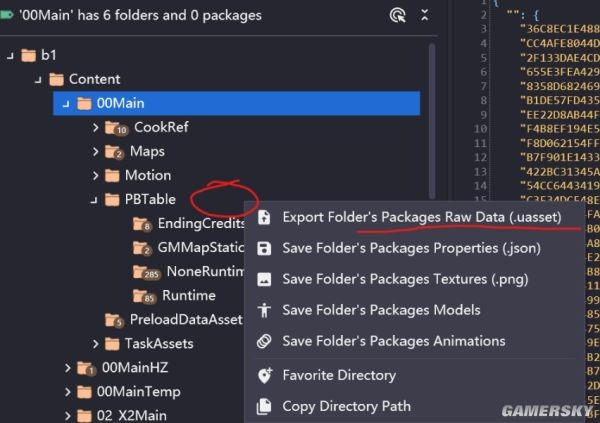Screen dimensions: 600x423
Task: Expand the 00MainHZ folder
Action: tap(67, 368)
